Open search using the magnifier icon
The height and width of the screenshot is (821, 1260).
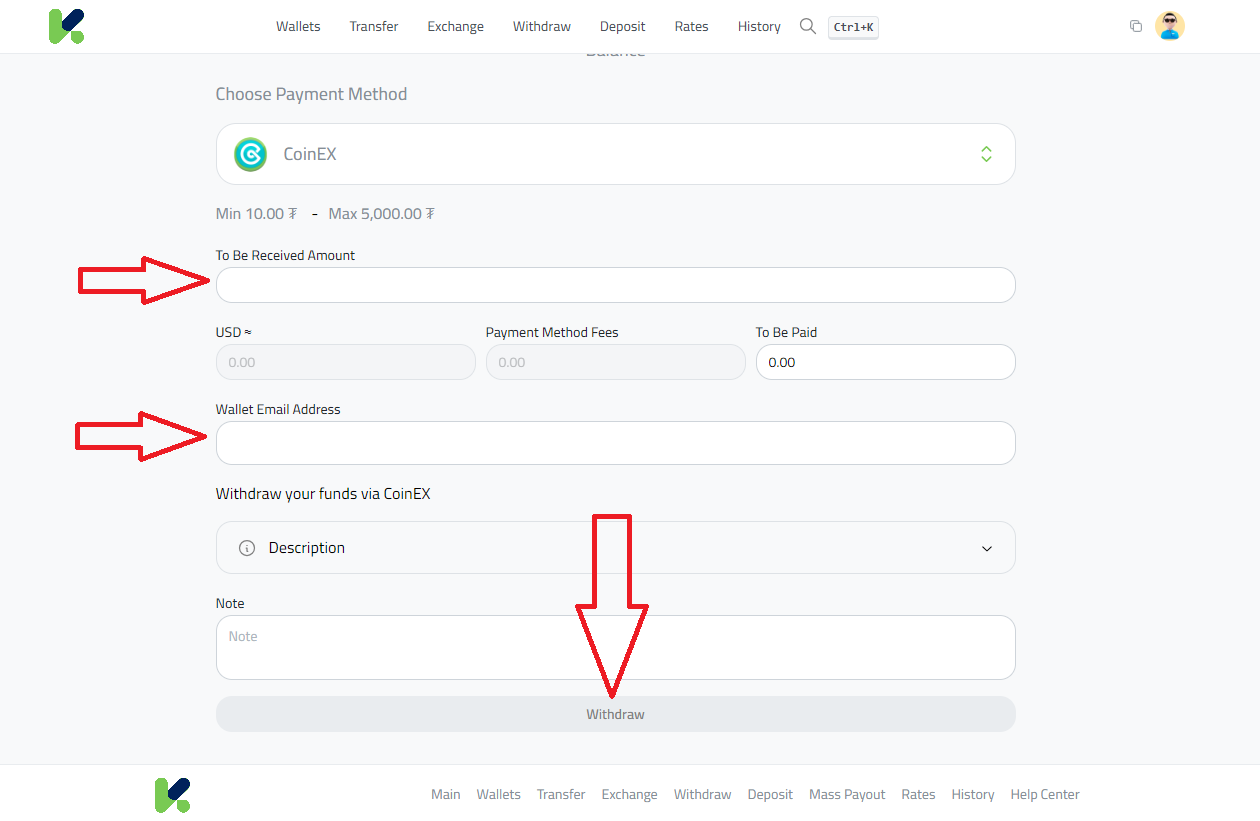[807, 27]
